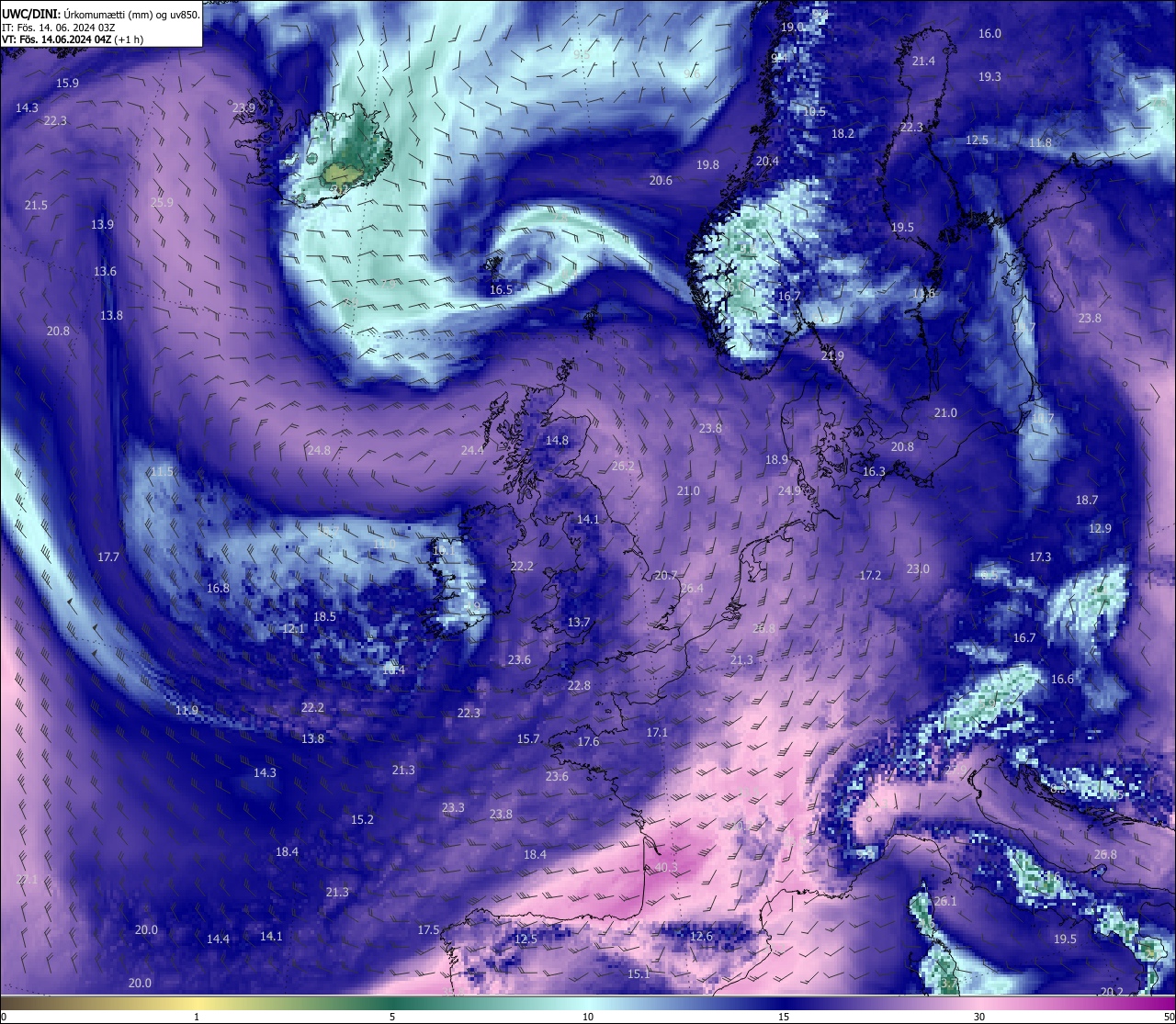Click the 11.5 value in the Atlantic
The height and width of the screenshot is (1024, 1176).
[x=162, y=471]
